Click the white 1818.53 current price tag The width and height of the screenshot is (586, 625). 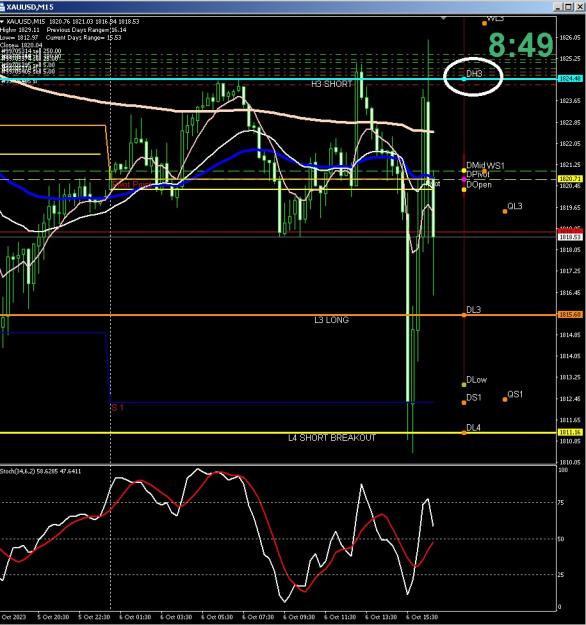click(x=570, y=237)
